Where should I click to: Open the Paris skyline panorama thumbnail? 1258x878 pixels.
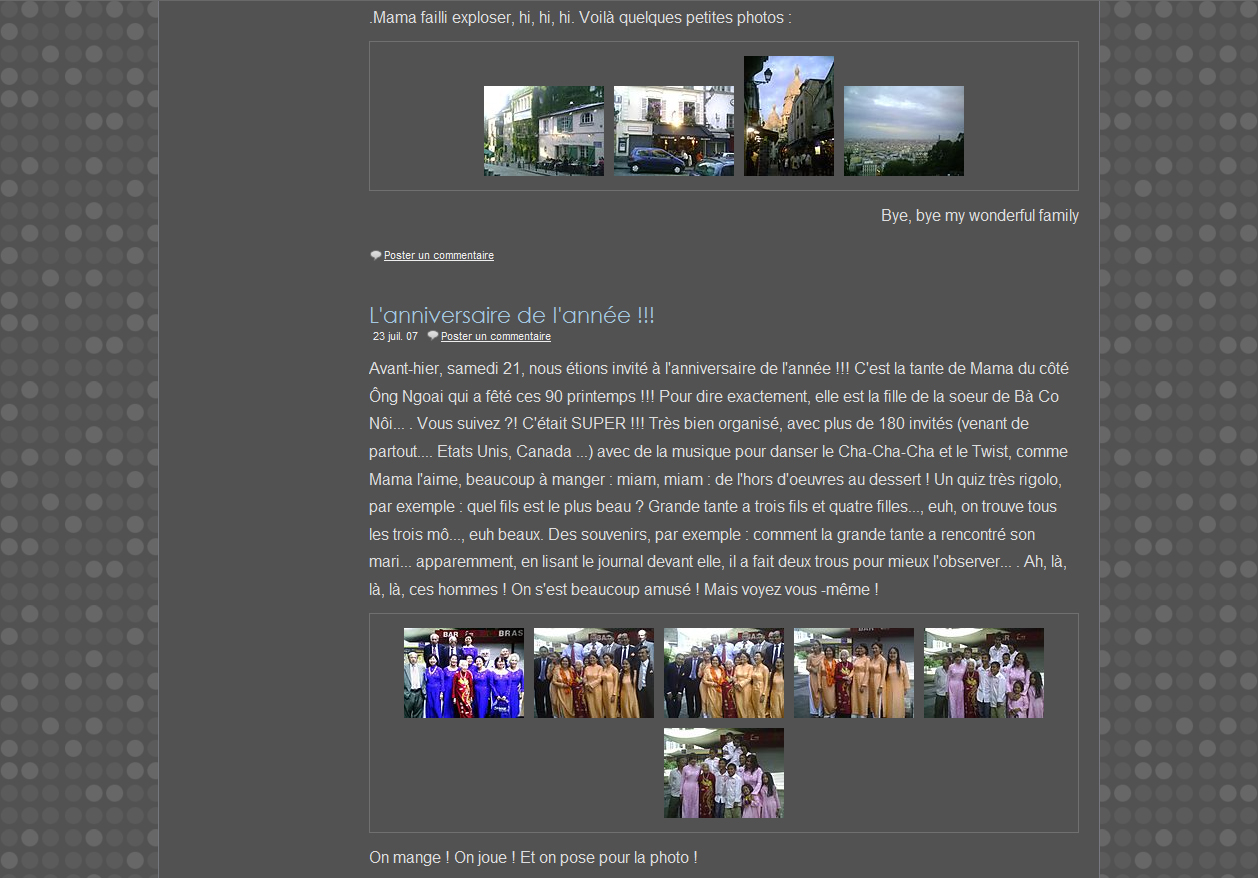903,131
